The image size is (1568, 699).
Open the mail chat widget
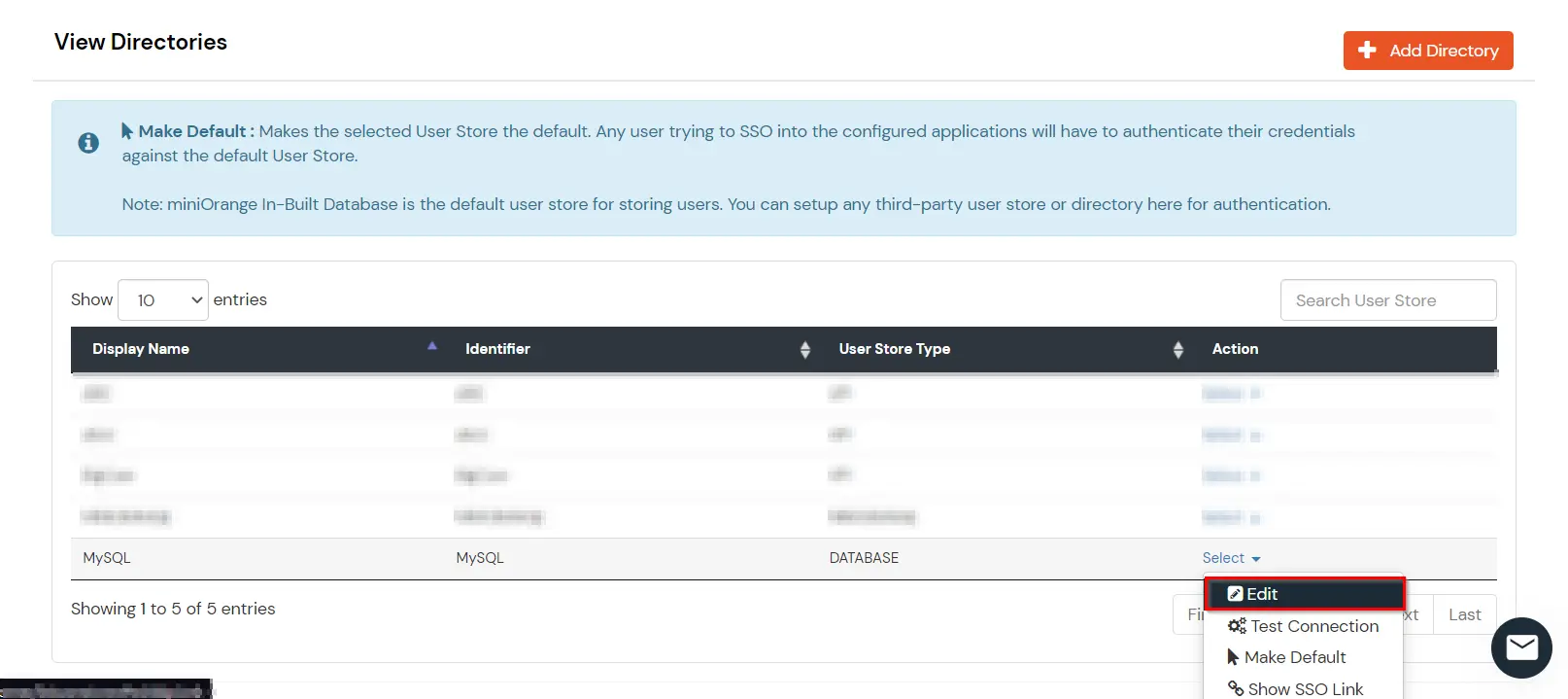pyautogui.click(x=1521, y=647)
